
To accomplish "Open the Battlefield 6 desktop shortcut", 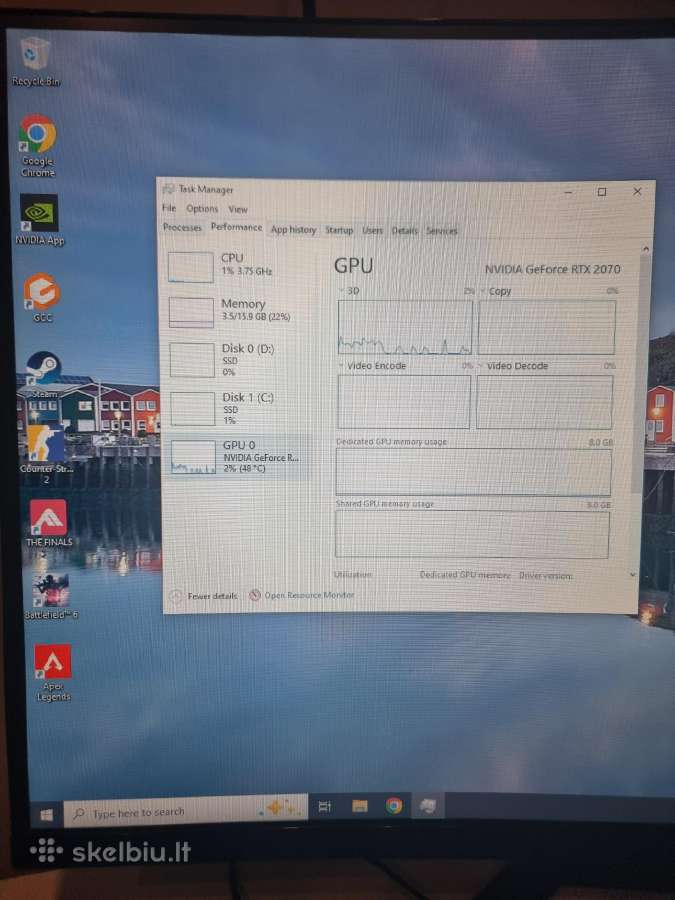I will pos(51,597).
